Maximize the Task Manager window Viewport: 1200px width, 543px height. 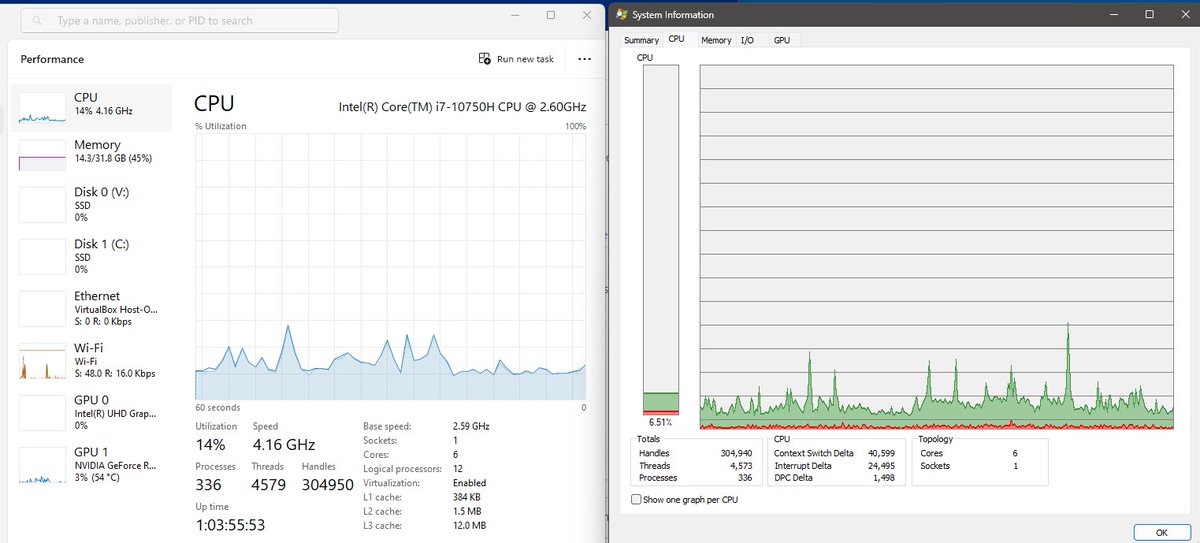[x=551, y=15]
